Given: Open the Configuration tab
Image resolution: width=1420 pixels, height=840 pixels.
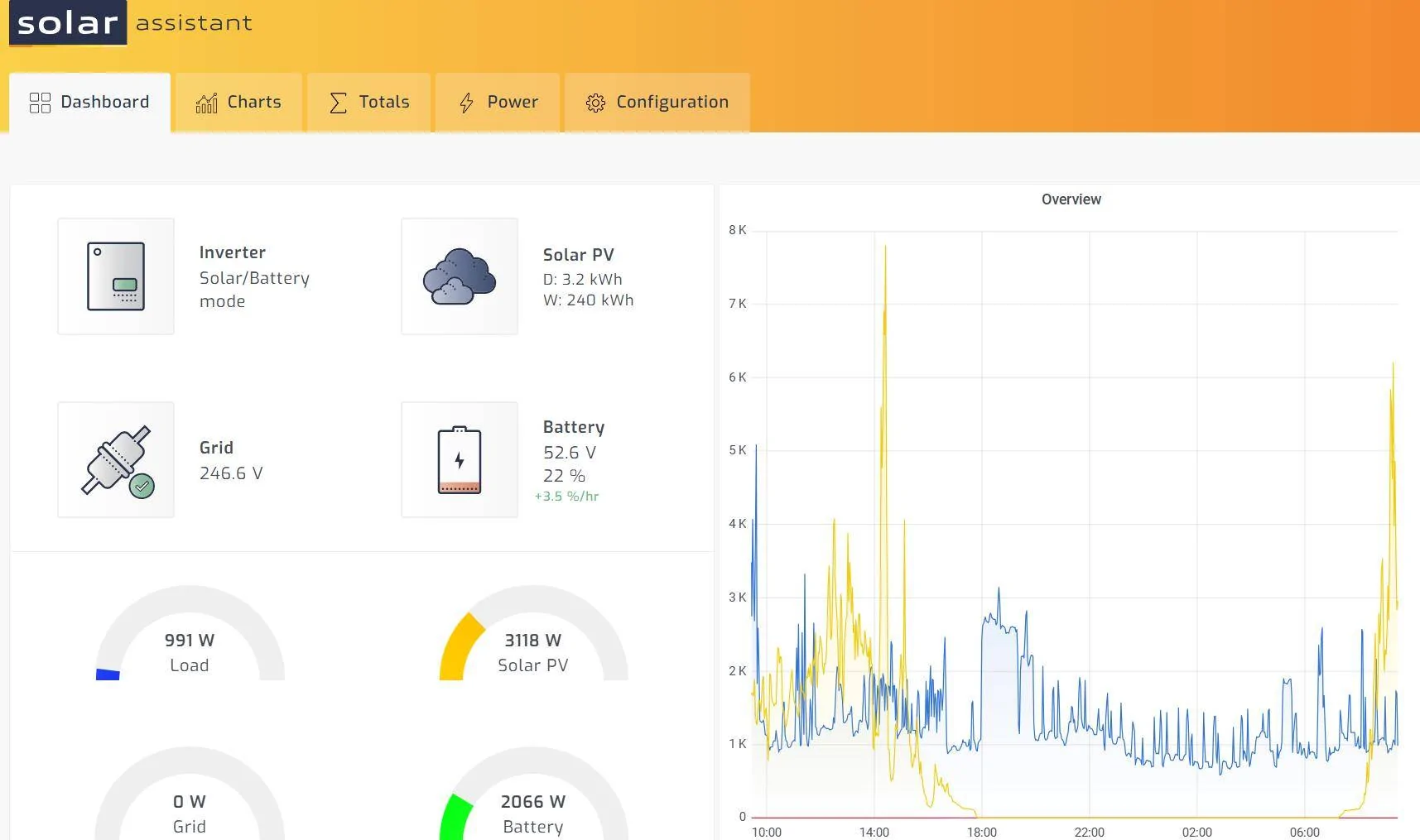Looking at the screenshot, I should (x=657, y=103).
